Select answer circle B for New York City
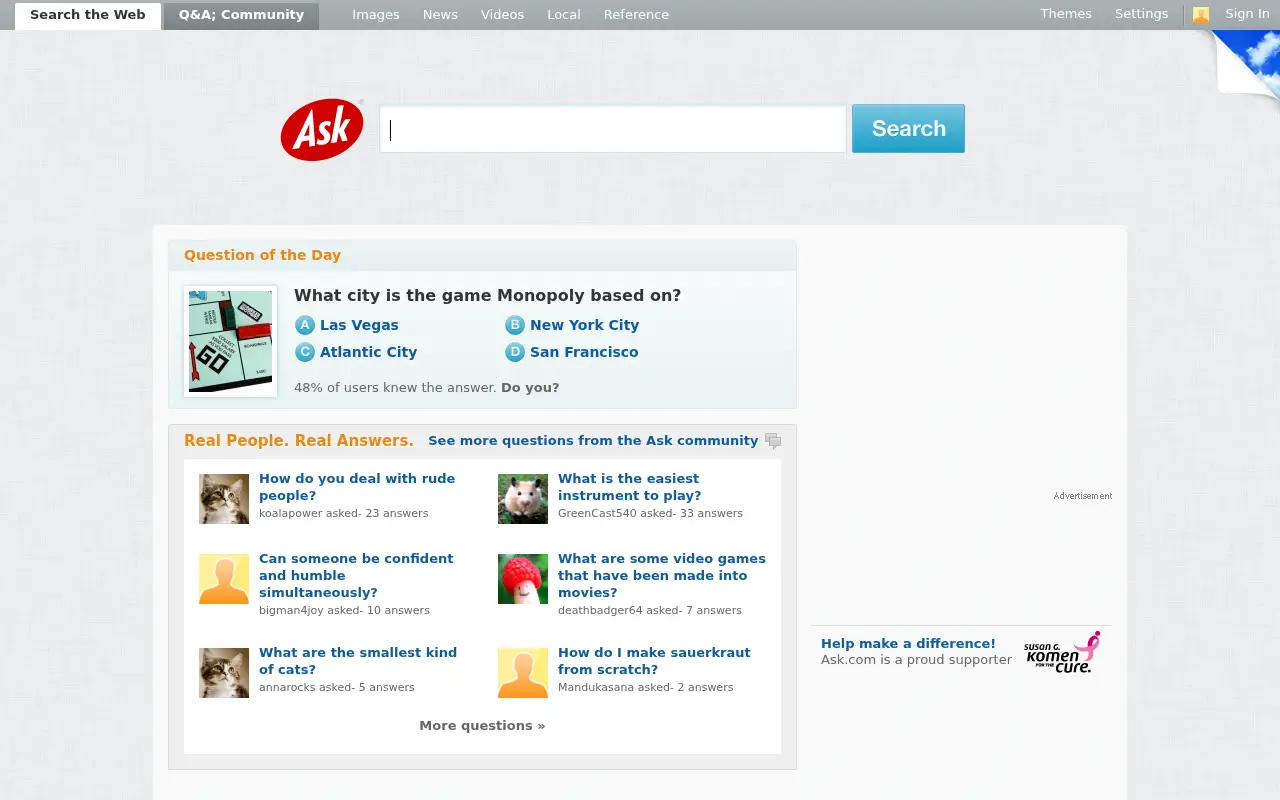1280x800 pixels. click(x=515, y=325)
